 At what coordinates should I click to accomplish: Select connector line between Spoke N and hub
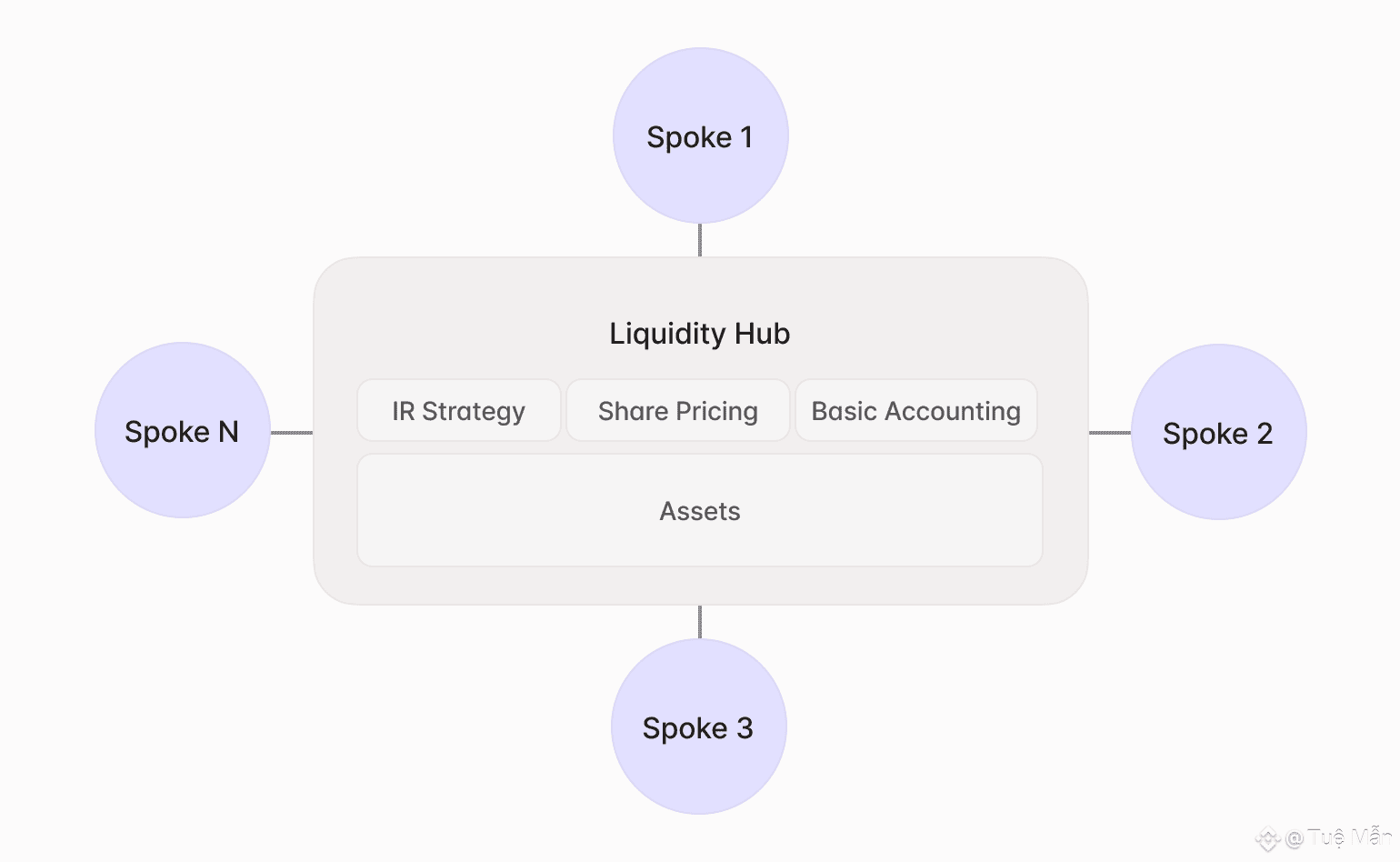click(x=292, y=433)
